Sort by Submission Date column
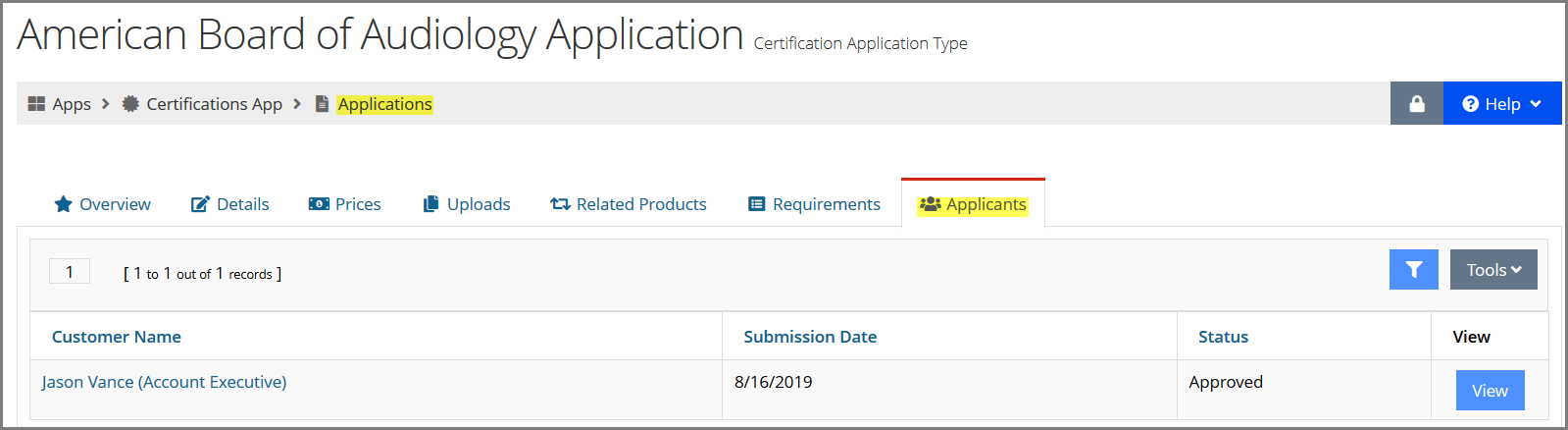Viewport: 1568px width, 430px height. pos(810,337)
